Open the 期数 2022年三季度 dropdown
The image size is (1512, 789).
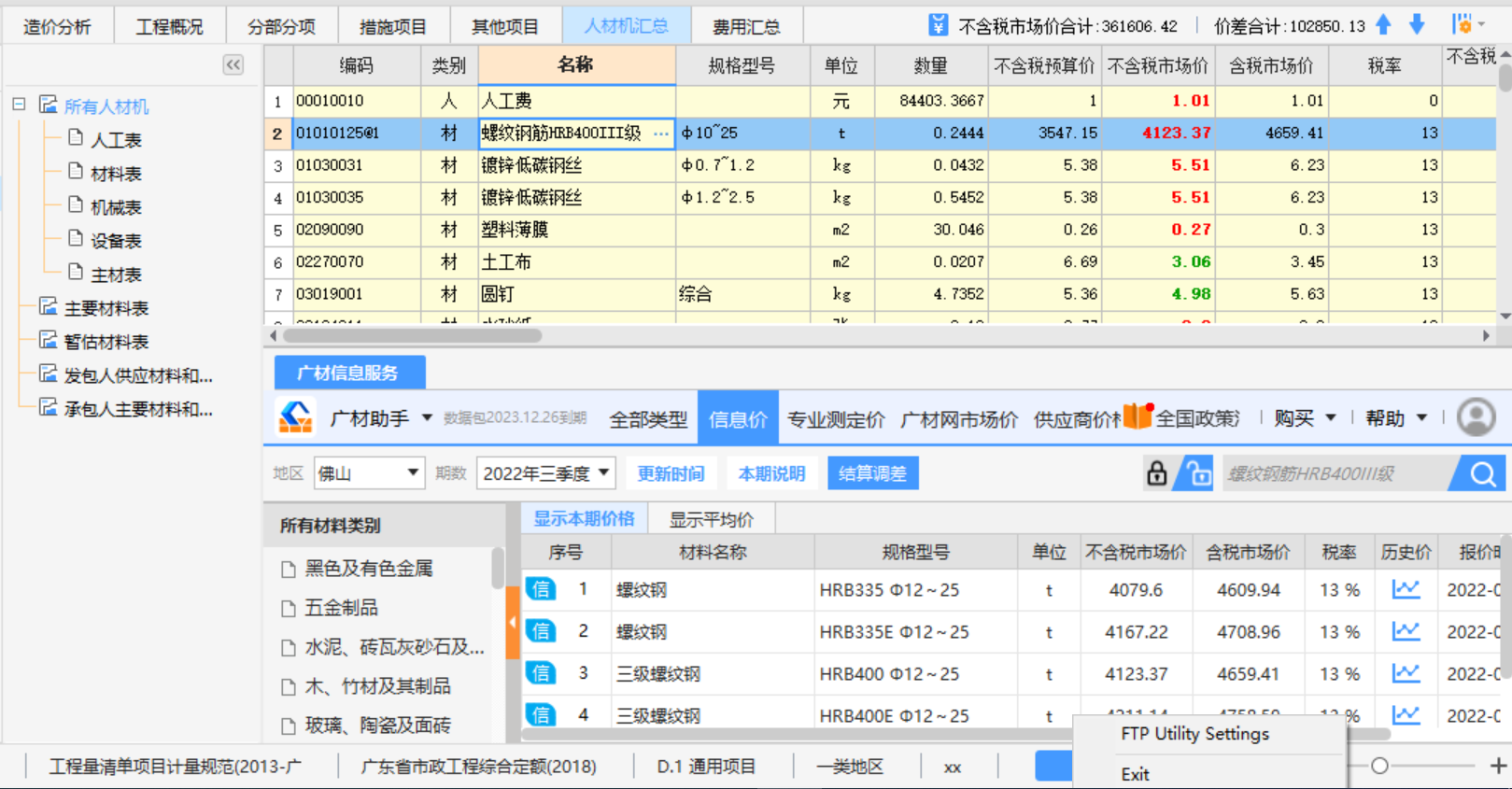tap(546, 473)
